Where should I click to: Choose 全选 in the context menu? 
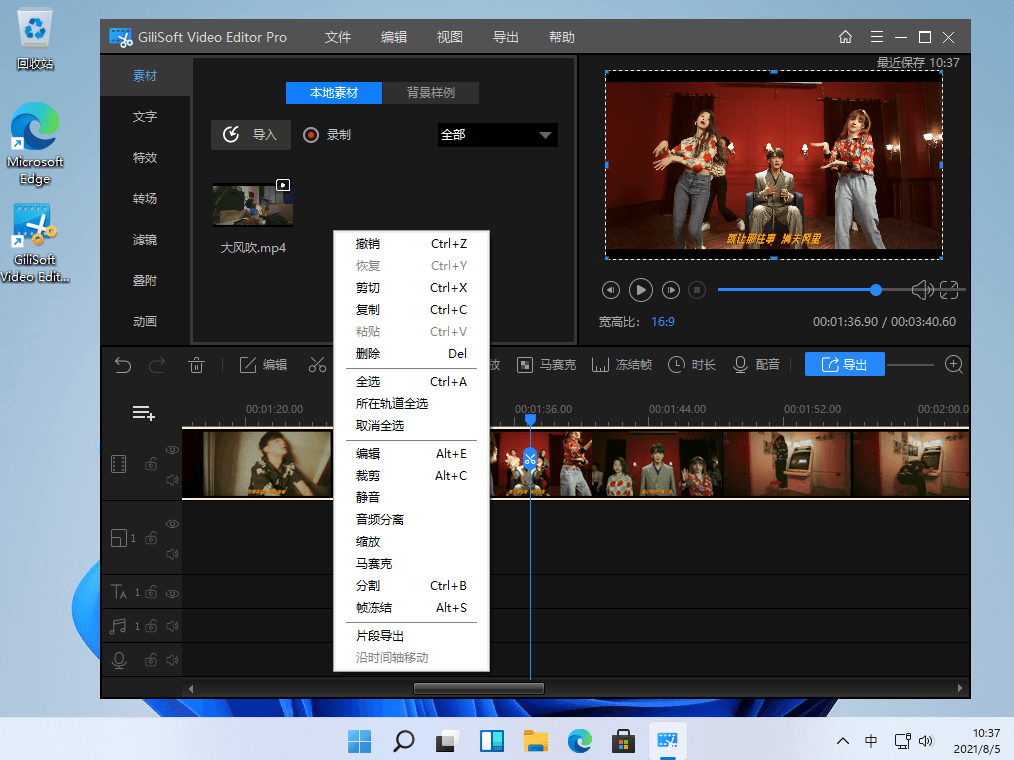pos(411,382)
